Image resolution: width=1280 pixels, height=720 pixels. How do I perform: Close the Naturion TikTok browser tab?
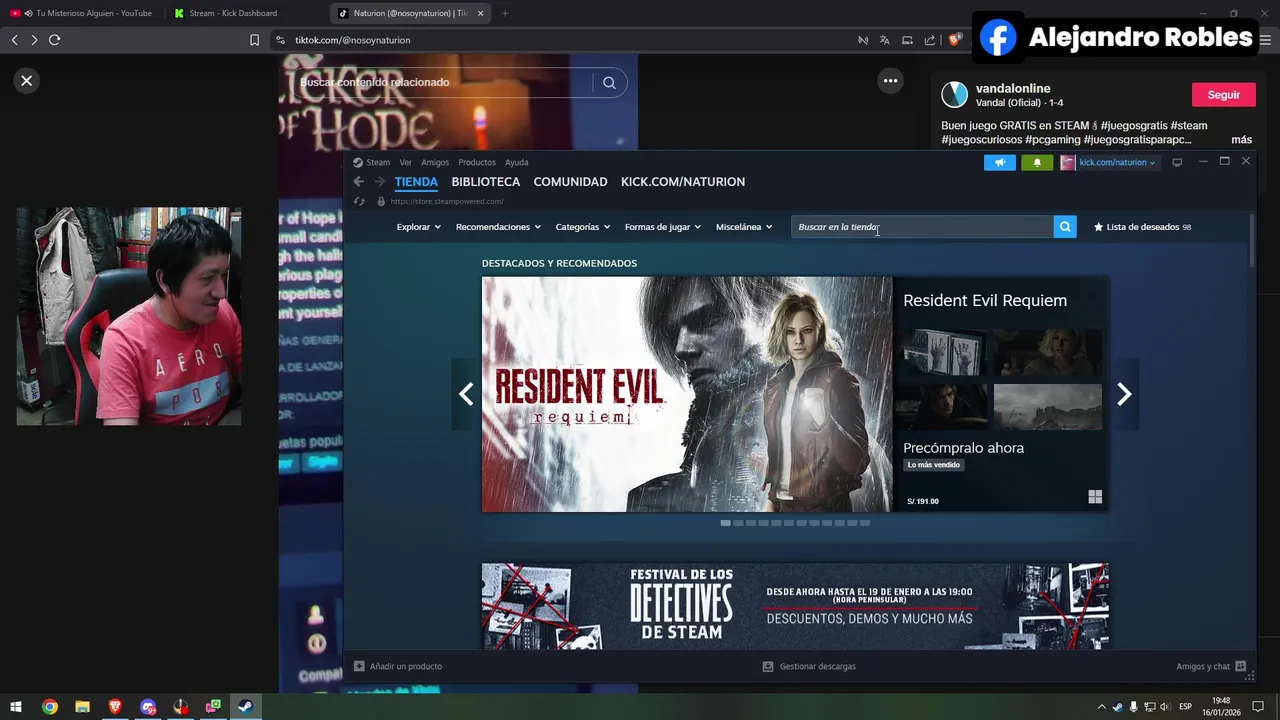tap(481, 13)
